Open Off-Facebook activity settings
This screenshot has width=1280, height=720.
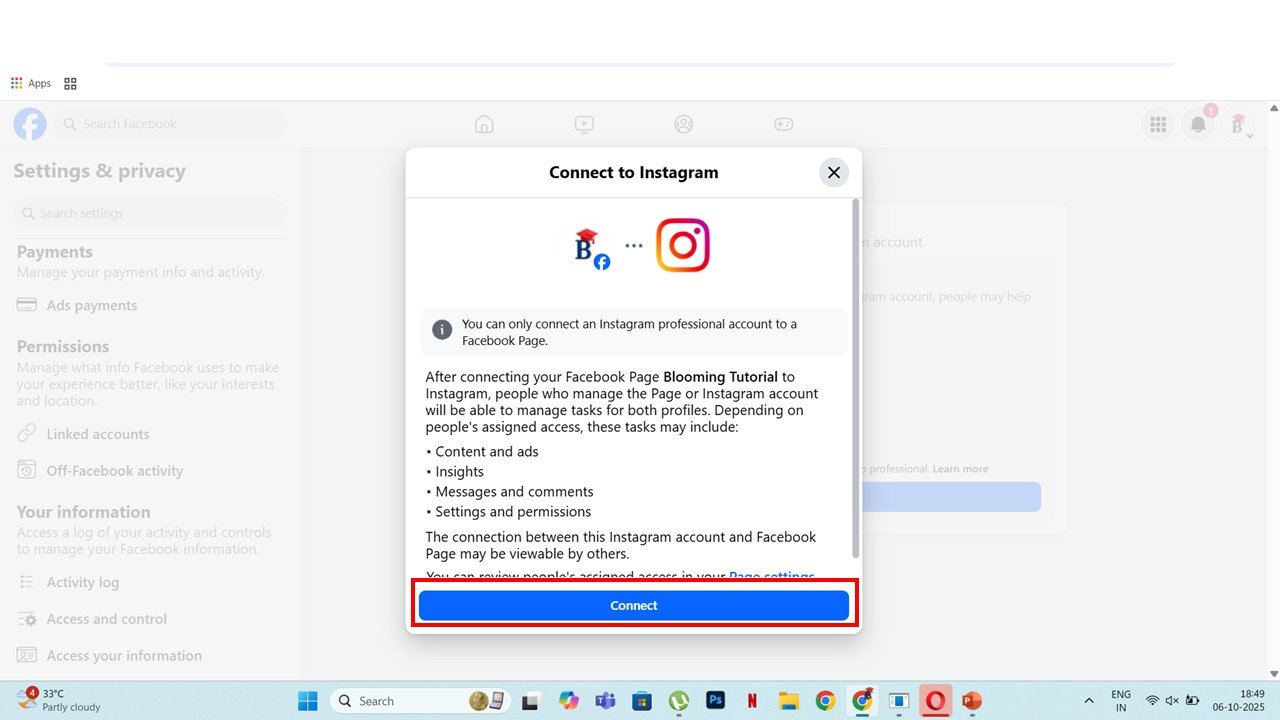[x=114, y=470]
